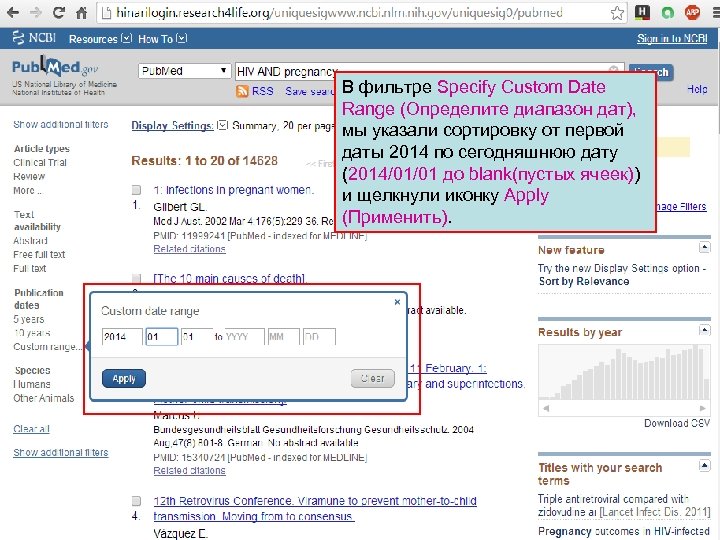Click the PubMed.gov logo
This screenshot has width=720, height=540.
[x=55, y=68]
